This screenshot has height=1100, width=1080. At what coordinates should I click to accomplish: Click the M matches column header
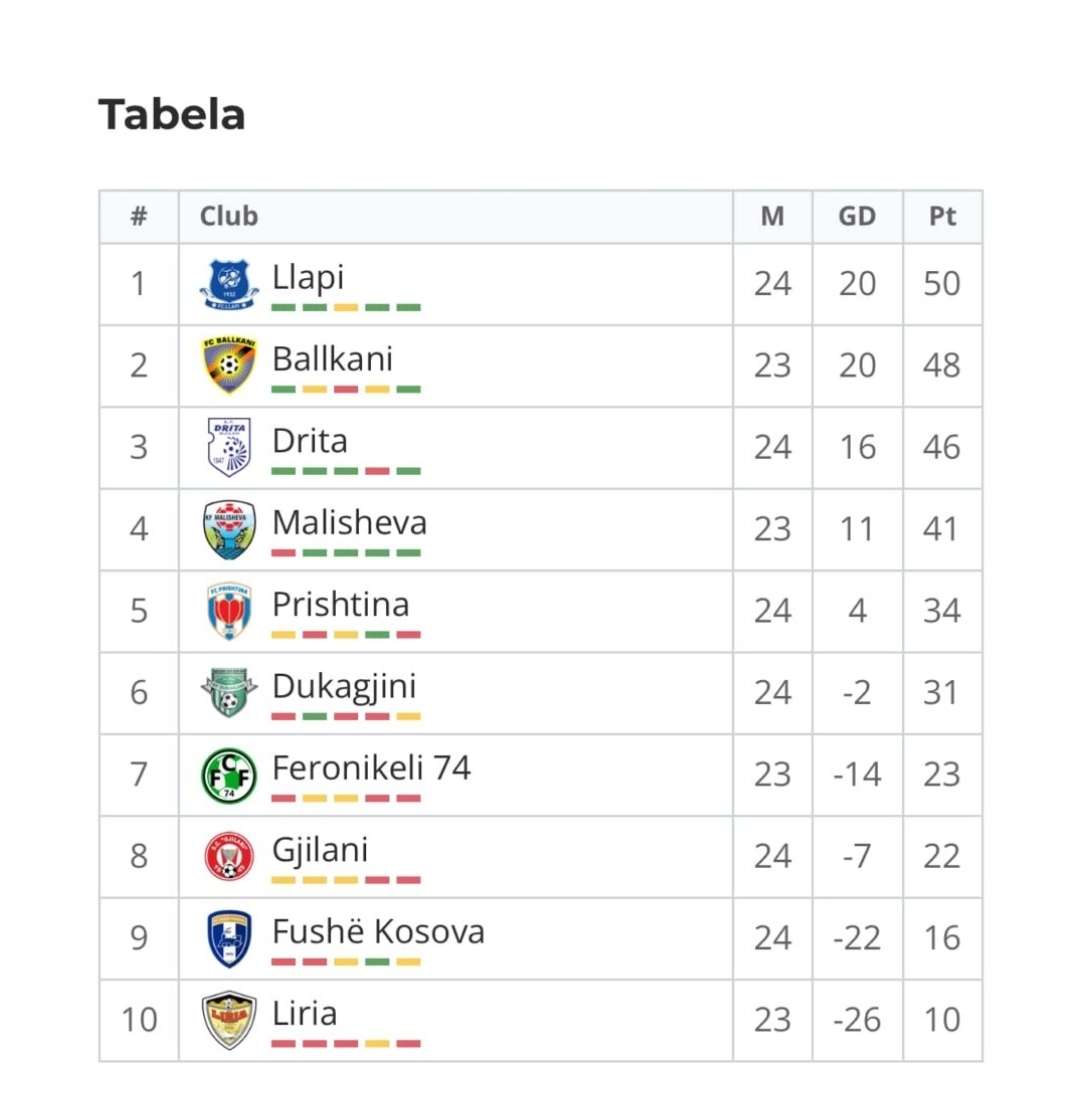pyautogui.click(x=772, y=216)
